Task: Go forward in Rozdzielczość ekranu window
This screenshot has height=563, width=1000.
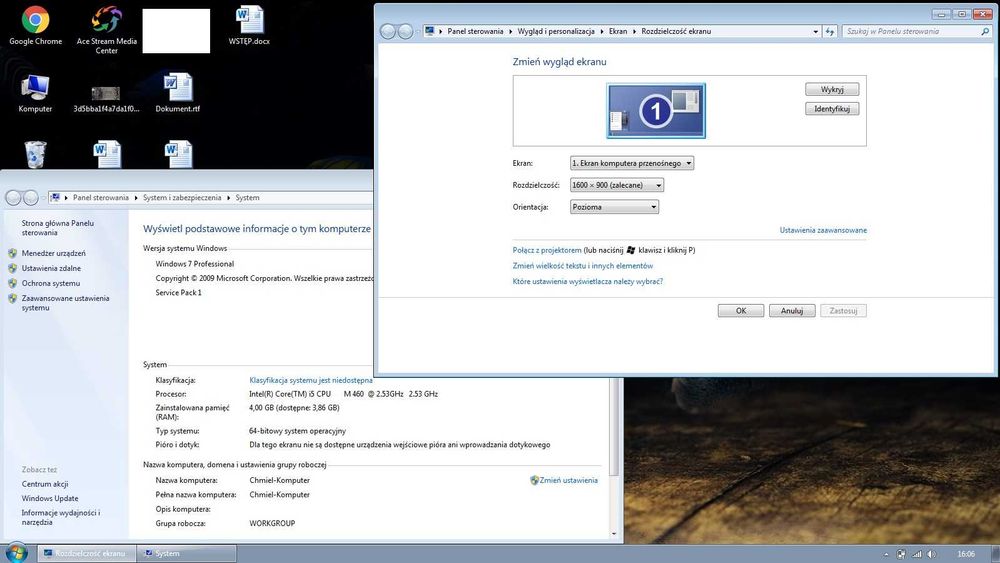Action: [405, 31]
